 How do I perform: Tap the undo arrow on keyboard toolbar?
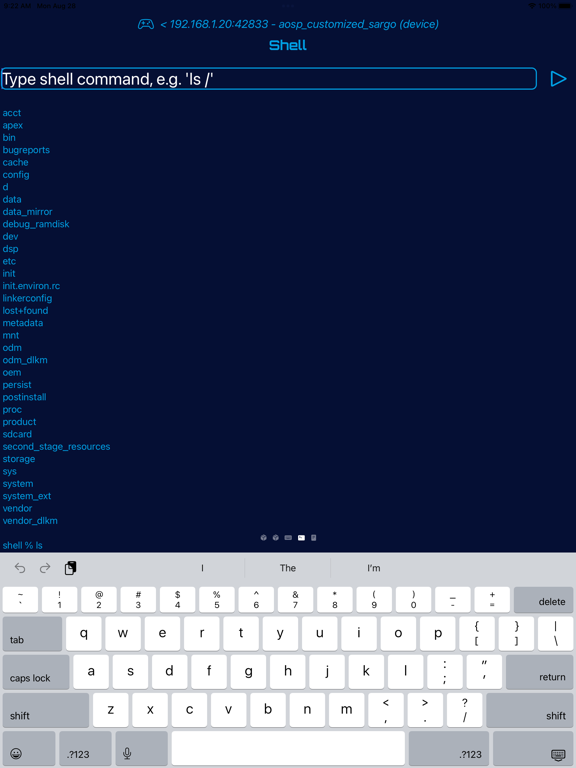(x=20, y=568)
